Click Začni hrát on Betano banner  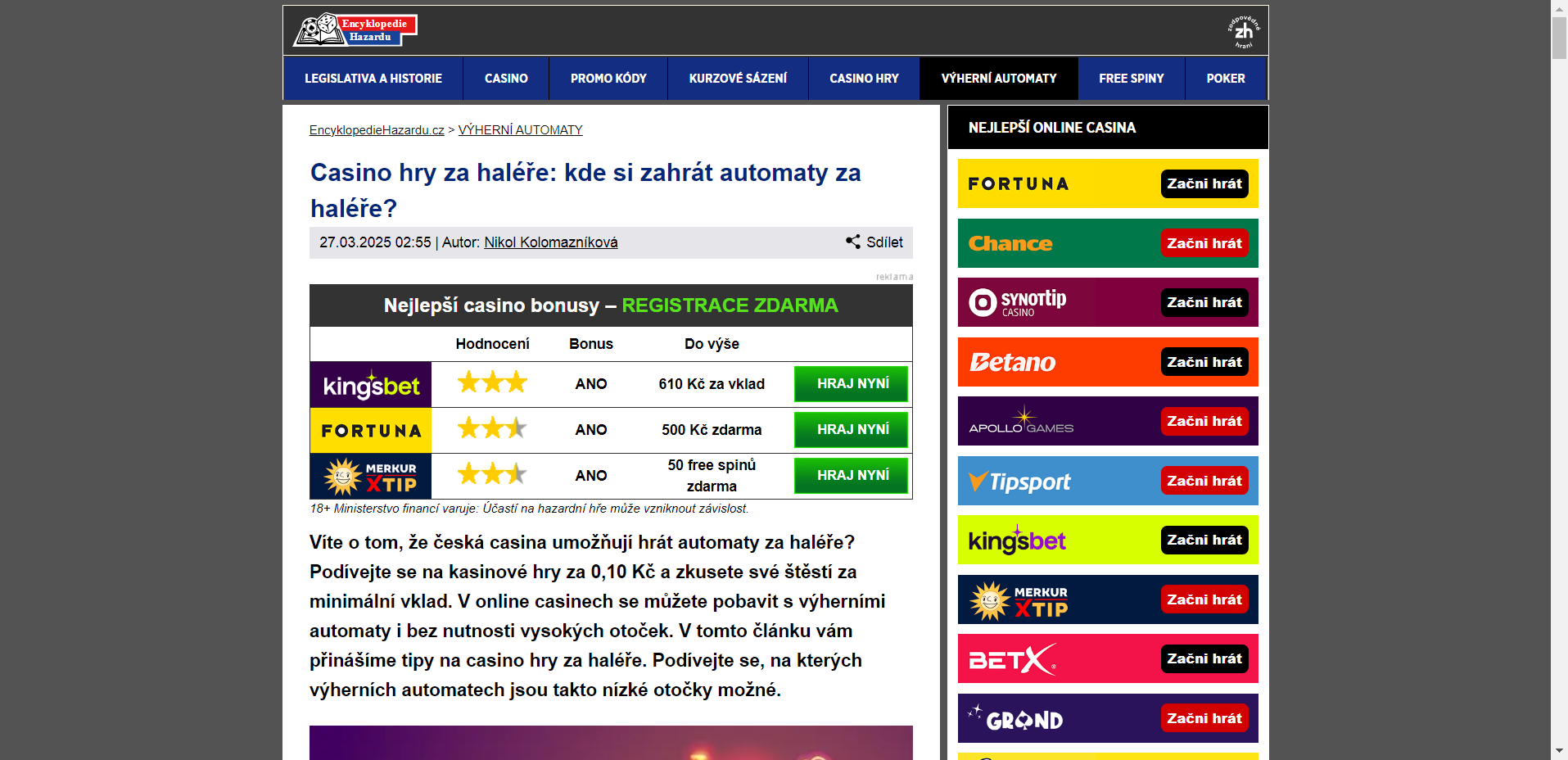pyautogui.click(x=1204, y=362)
